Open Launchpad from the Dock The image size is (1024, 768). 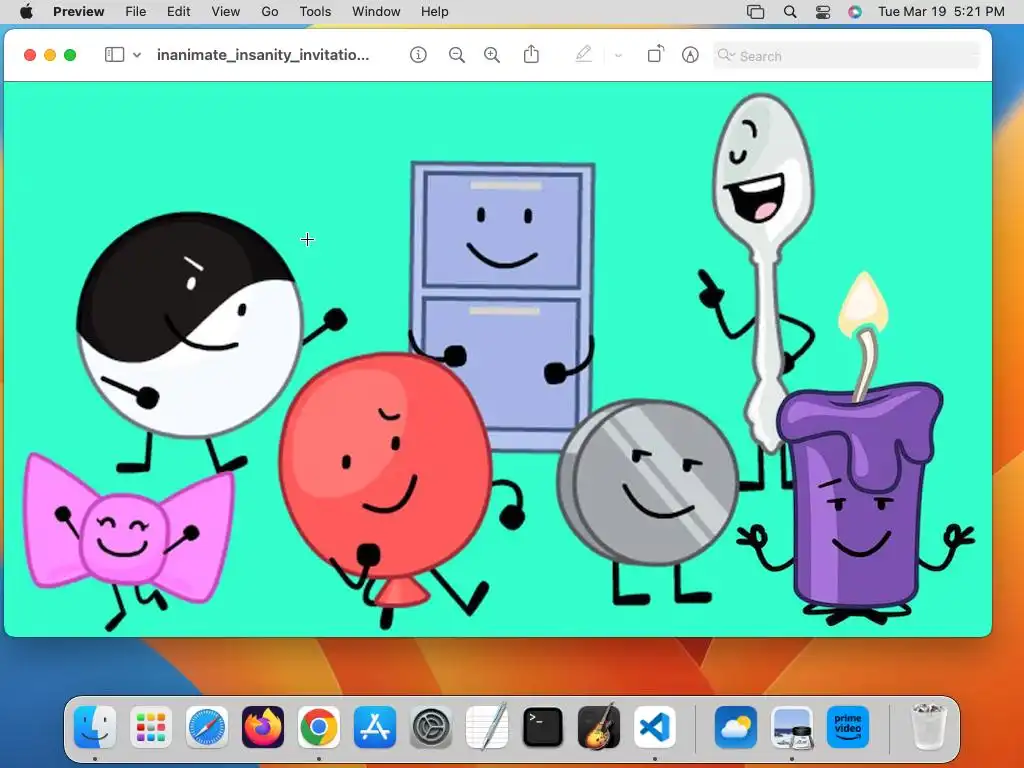(x=151, y=727)
